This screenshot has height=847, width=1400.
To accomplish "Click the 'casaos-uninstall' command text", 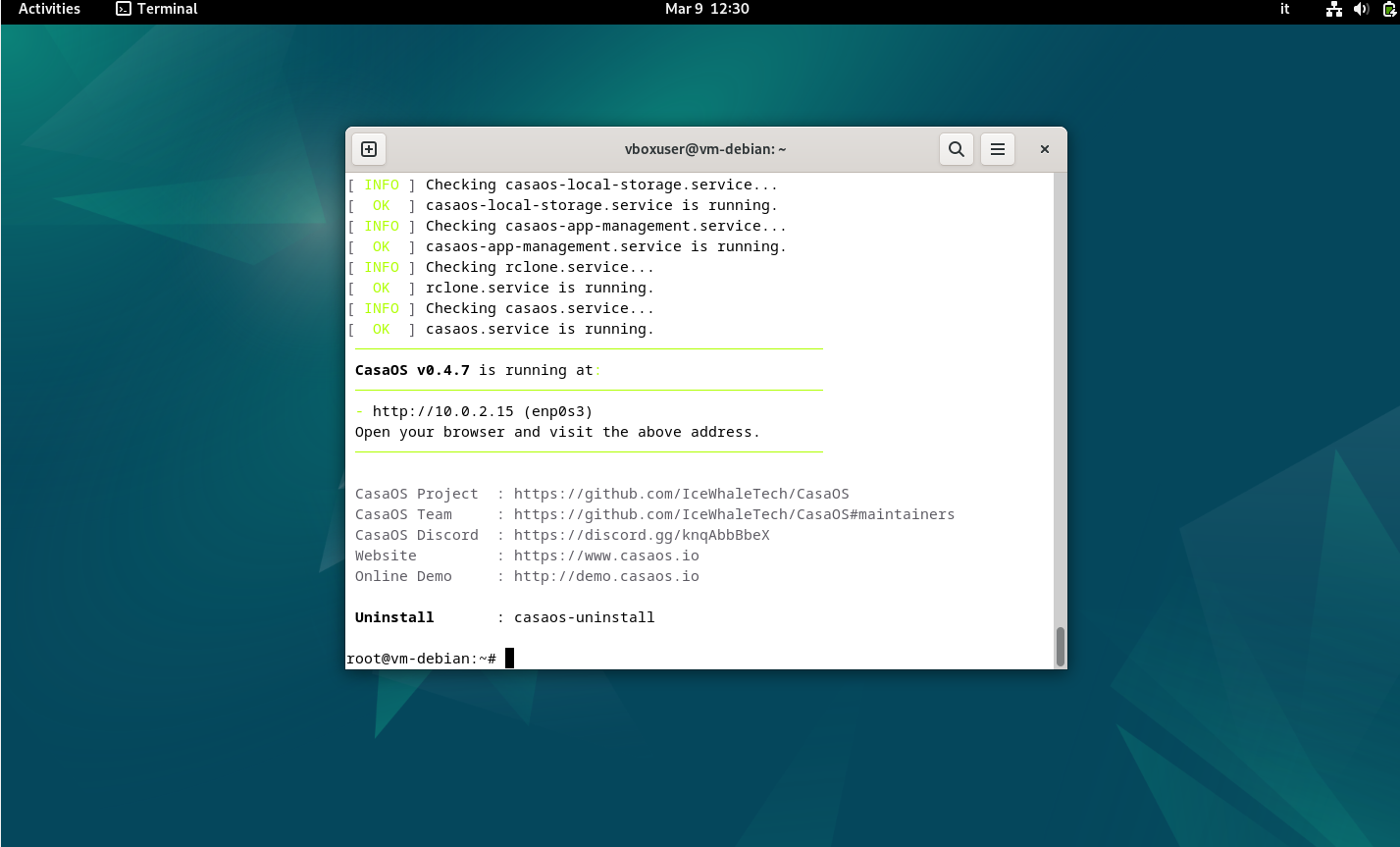I will click(585, 617).
